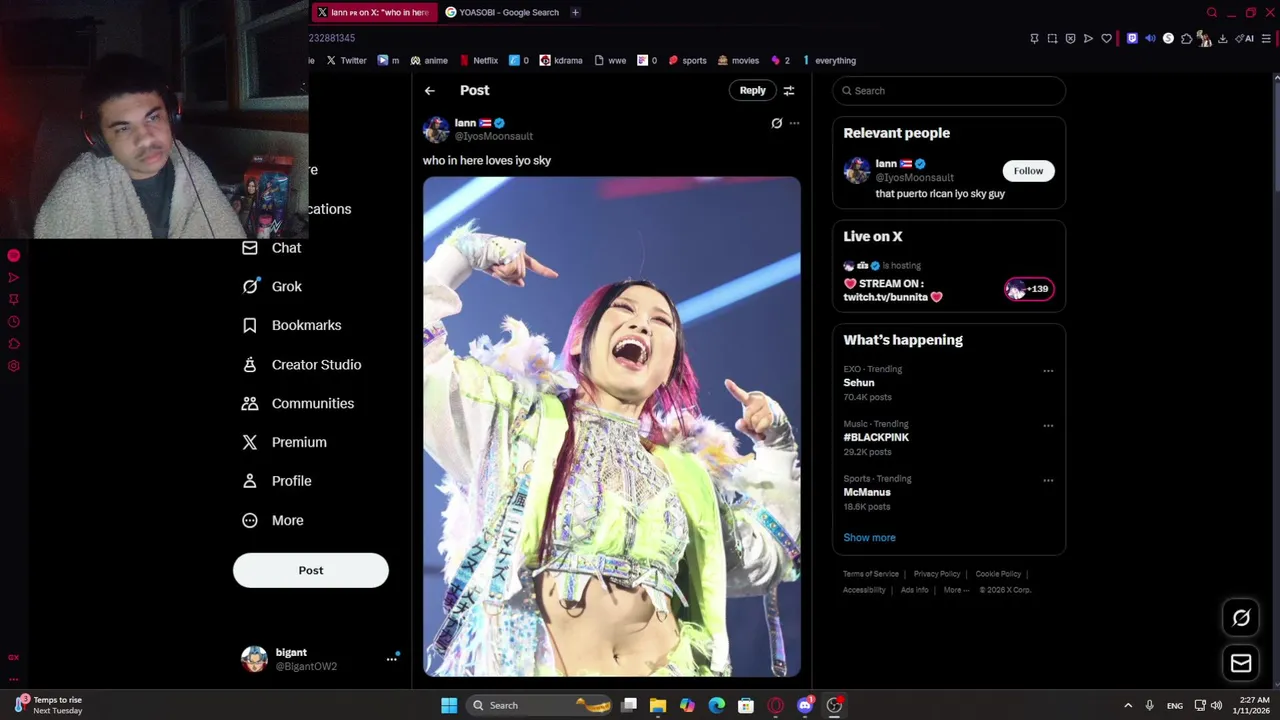The image size is (1280, 720).
Task: Open the Windows Start button
Action: pyautogui.click(x=449, y=706)
